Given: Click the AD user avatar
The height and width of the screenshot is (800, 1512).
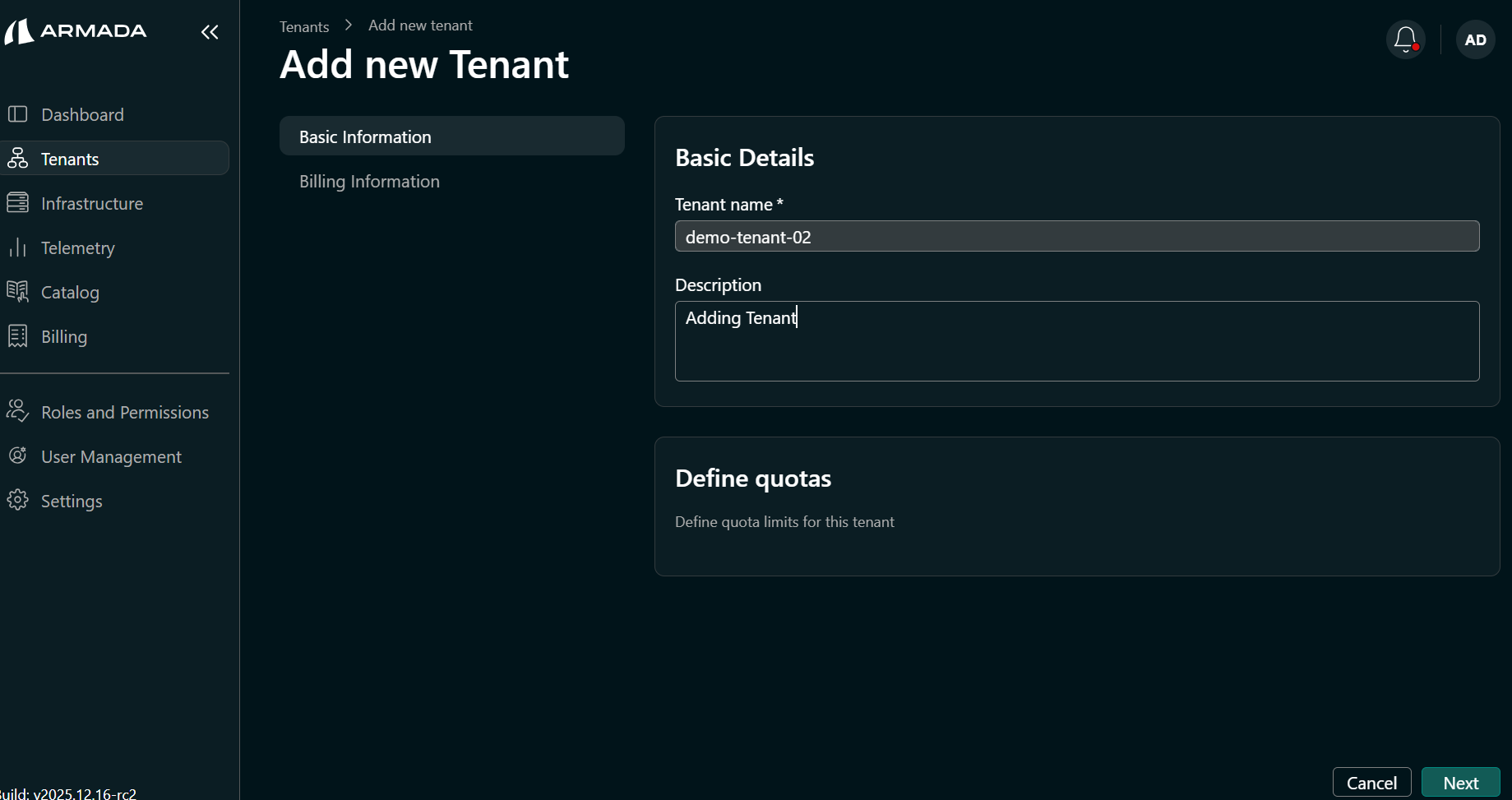Looking at the screenshot, I should [1475, 39].
